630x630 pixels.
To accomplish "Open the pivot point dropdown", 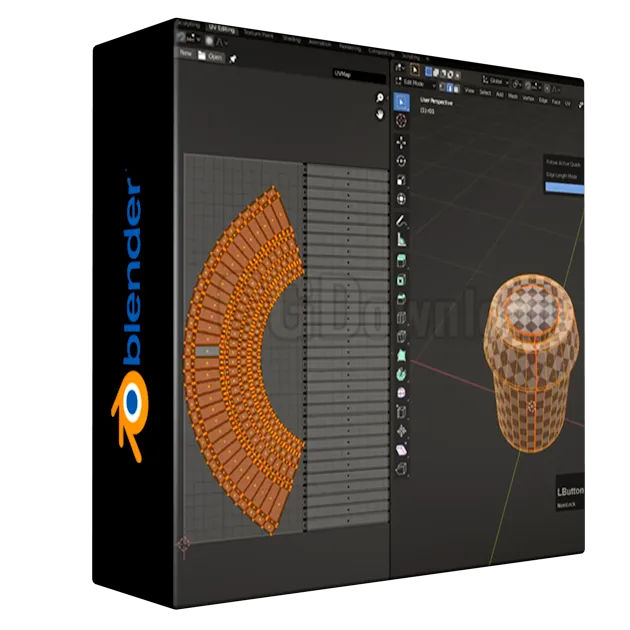I will [x=517, y=84].
